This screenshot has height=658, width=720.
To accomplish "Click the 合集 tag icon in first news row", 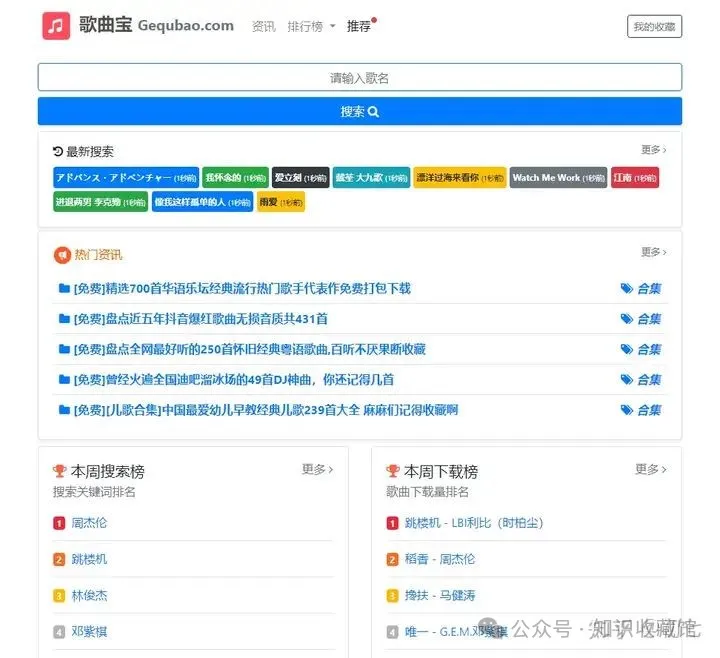I will [627, 289].
